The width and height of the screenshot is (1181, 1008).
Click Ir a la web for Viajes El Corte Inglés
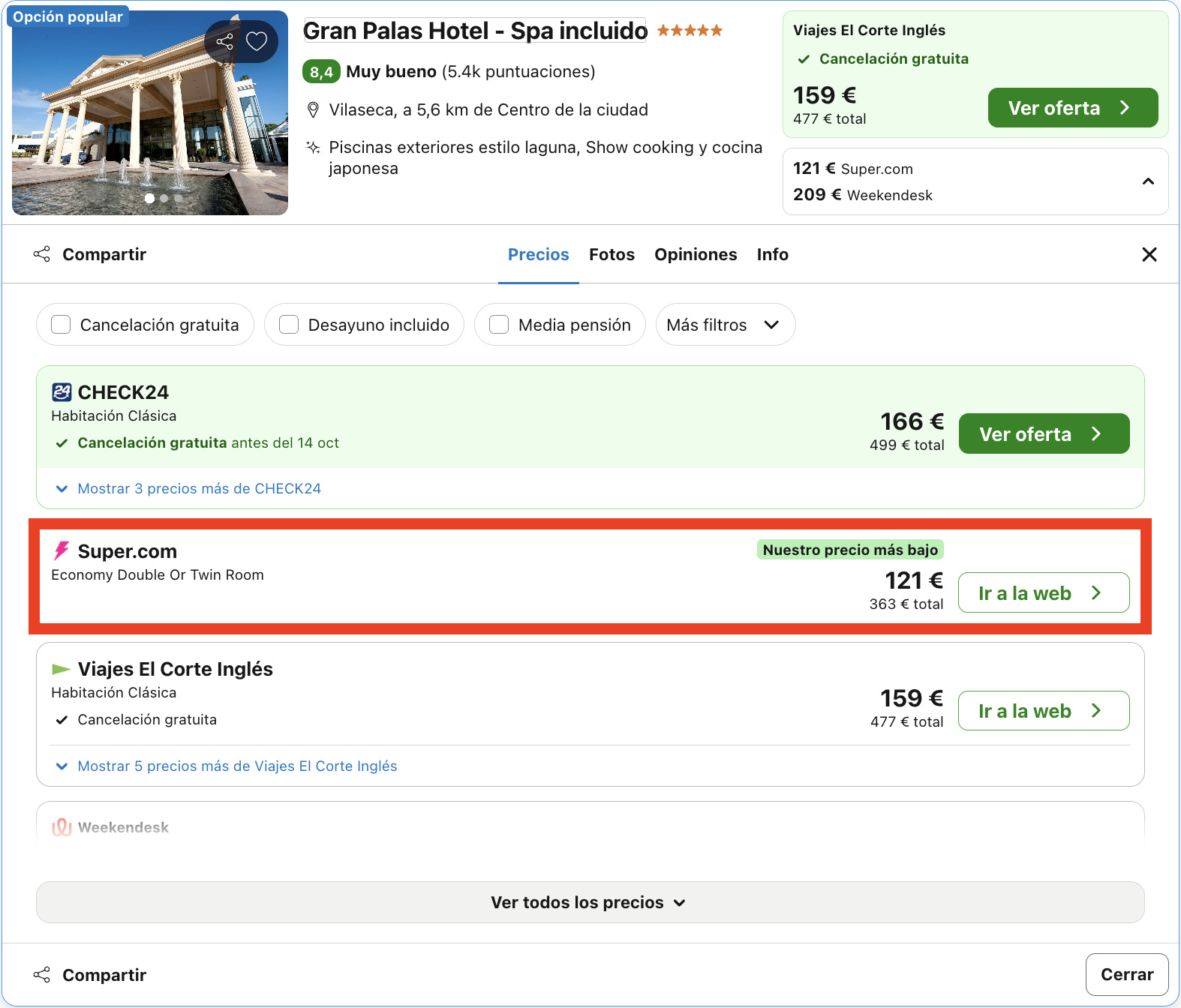[1044, 711]
